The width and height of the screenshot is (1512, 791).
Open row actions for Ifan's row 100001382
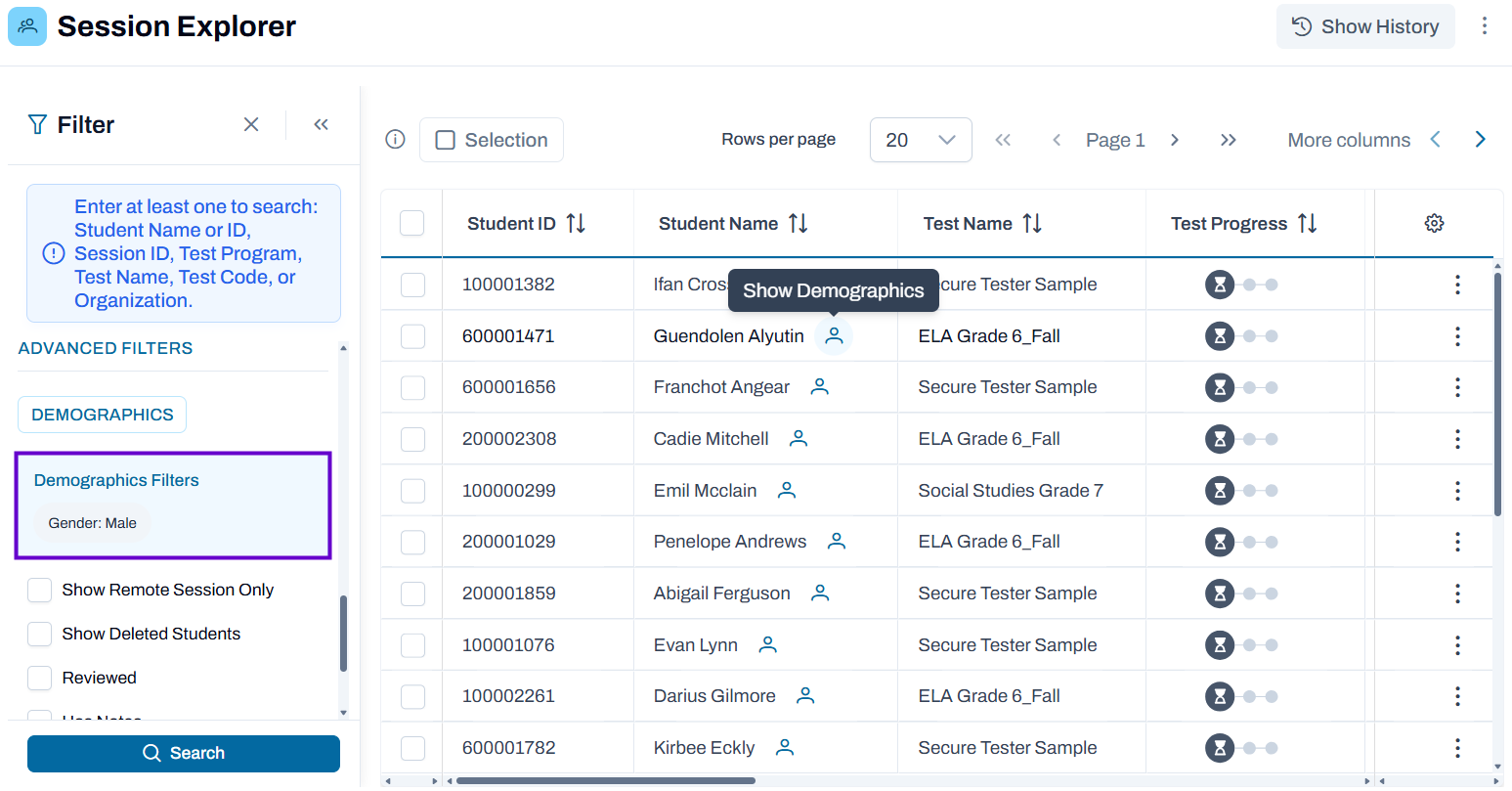pos(1457,285)
